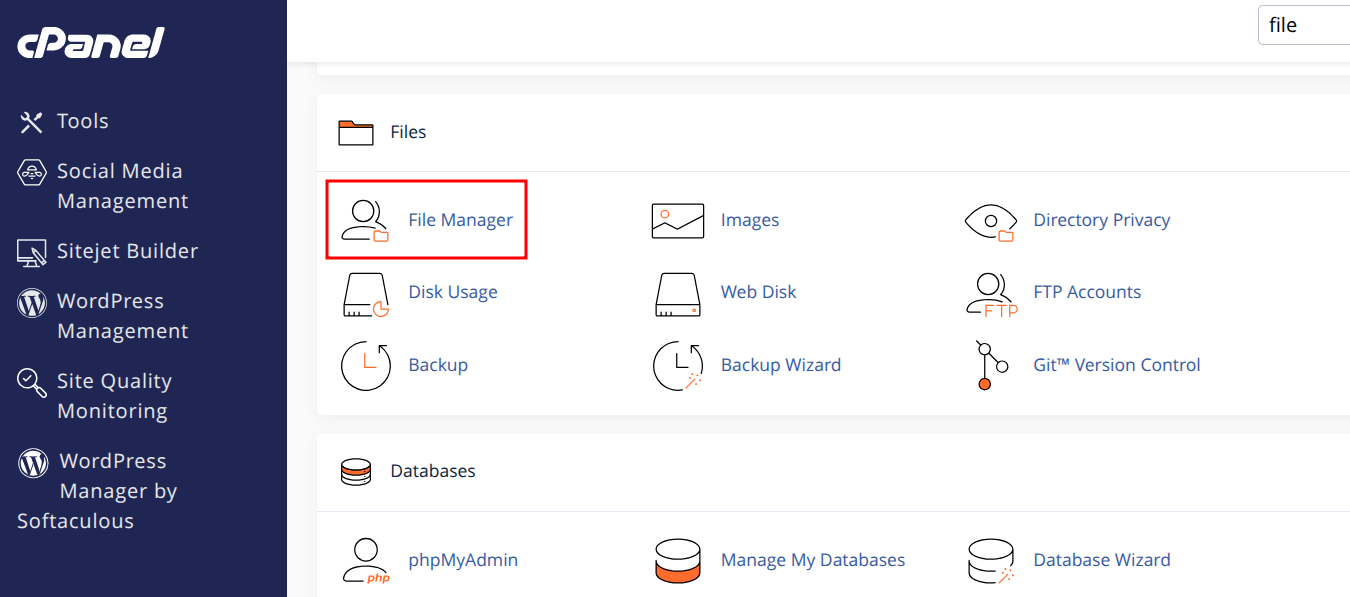
Task: Open File Manager via its icon
Action: pyautogui.click(x=367, y=219)
